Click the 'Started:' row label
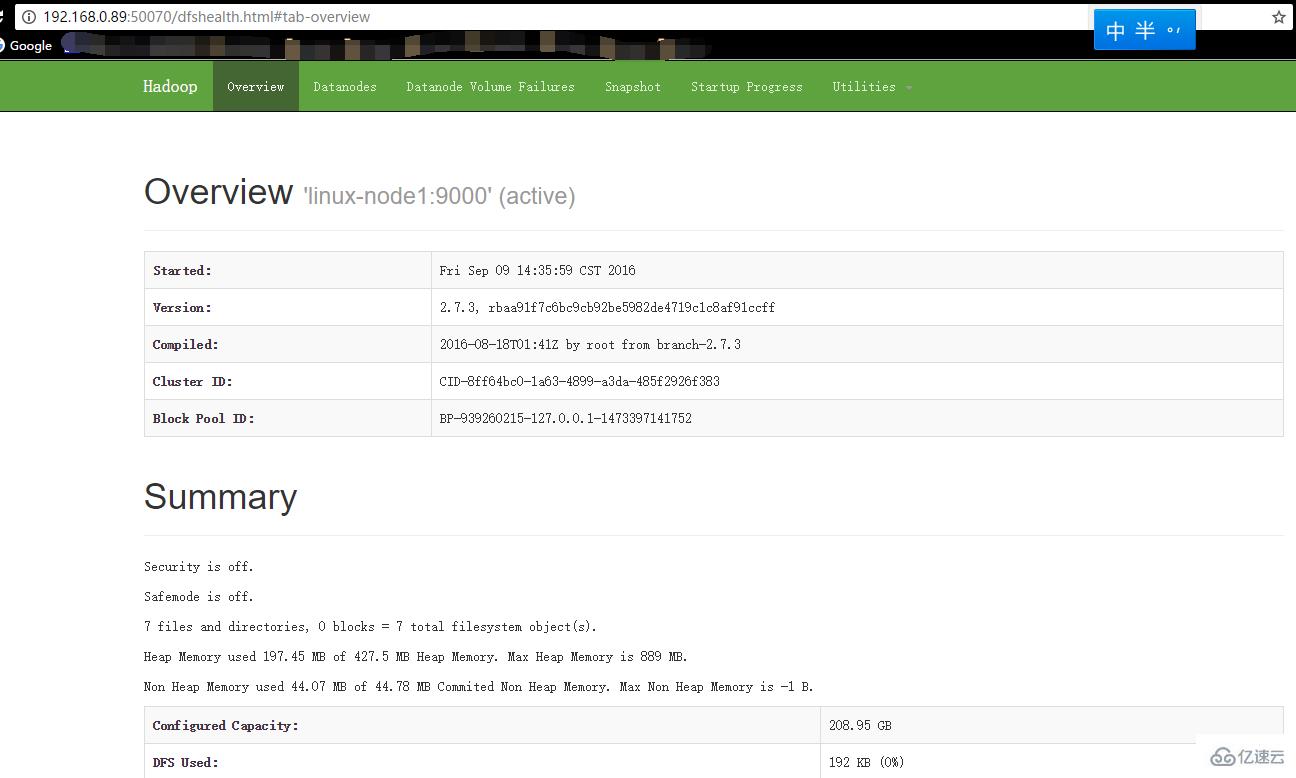The height and width of the screenshot is (778, 1296). click(182, 270)
